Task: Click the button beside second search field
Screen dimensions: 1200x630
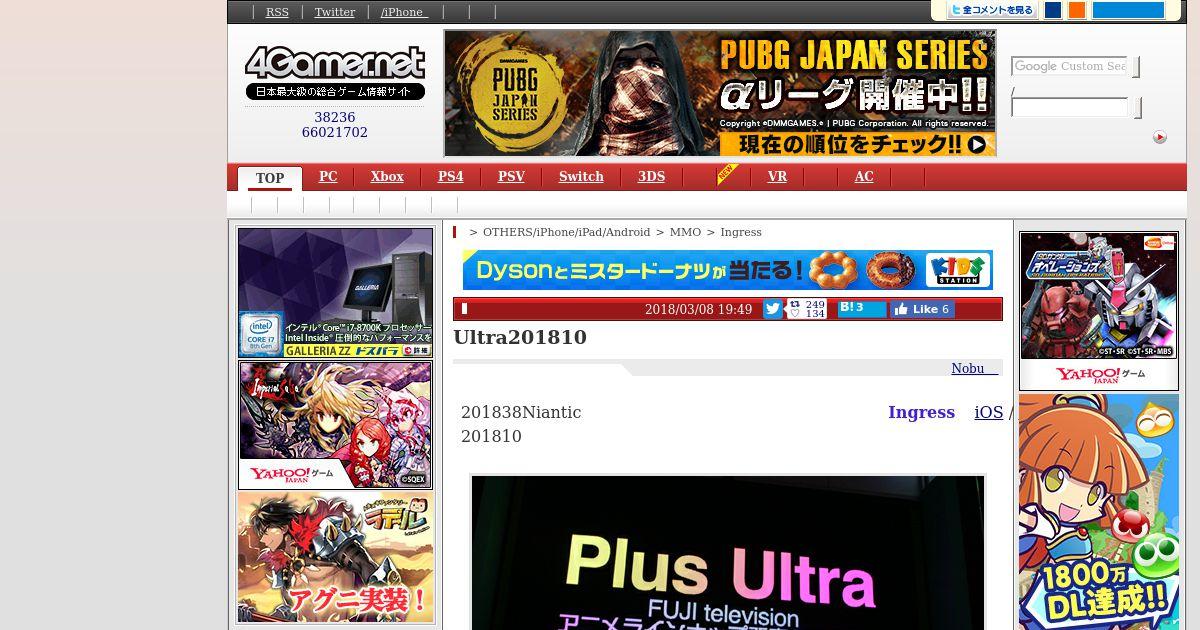Action: coord(1138,108)
